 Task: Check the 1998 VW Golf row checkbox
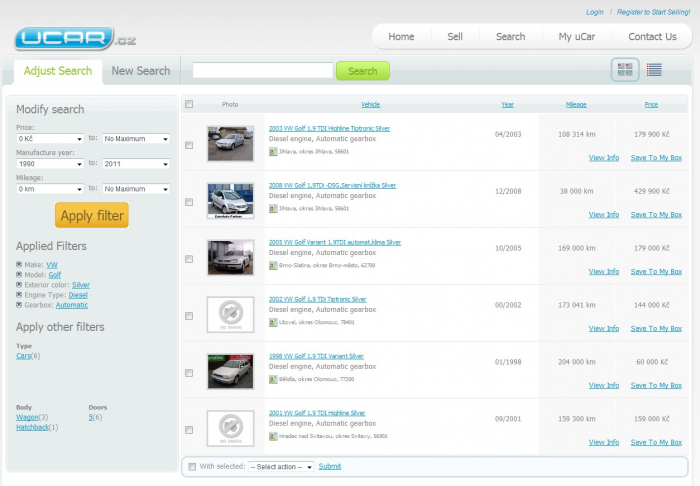[x=189, y=373]
